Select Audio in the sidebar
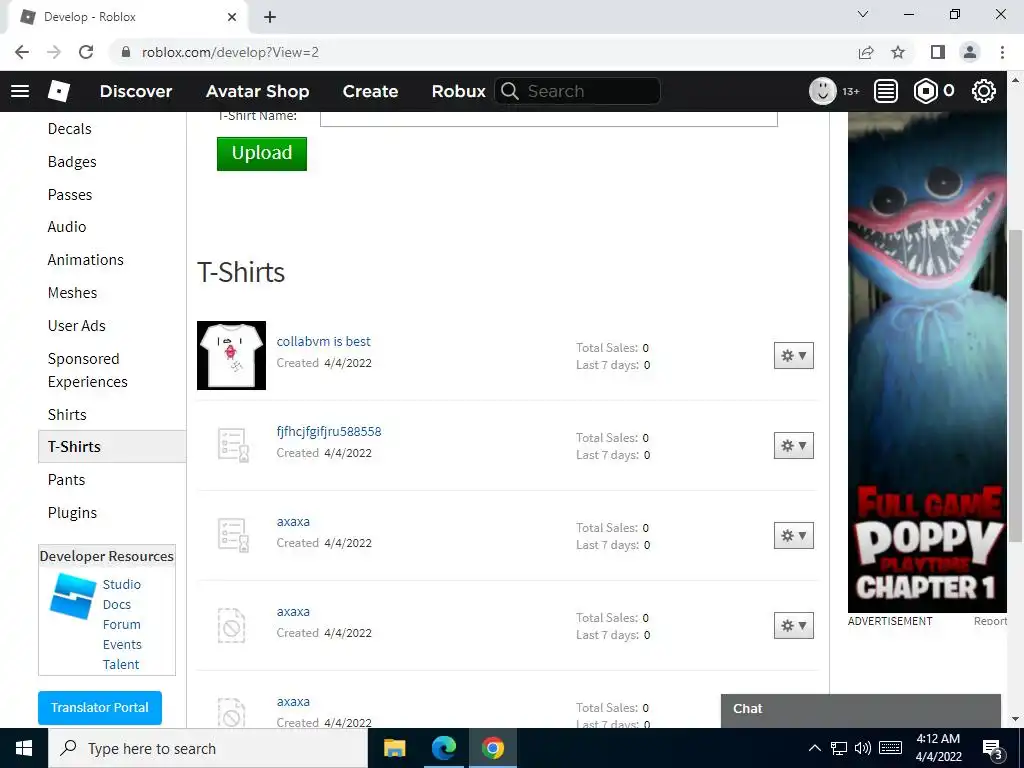1024x768 pixels. 67,227
